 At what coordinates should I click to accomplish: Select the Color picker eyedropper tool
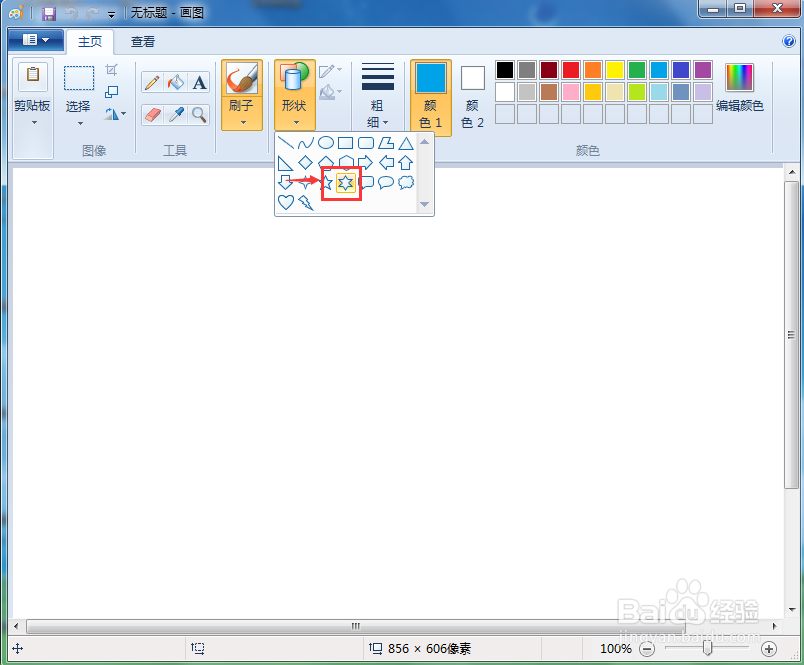(175, 115)
